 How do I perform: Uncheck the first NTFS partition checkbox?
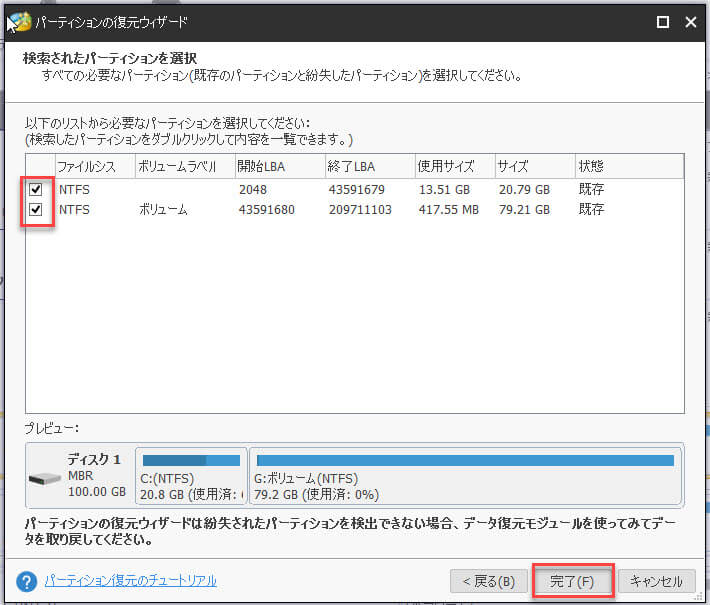coord(37,189)
